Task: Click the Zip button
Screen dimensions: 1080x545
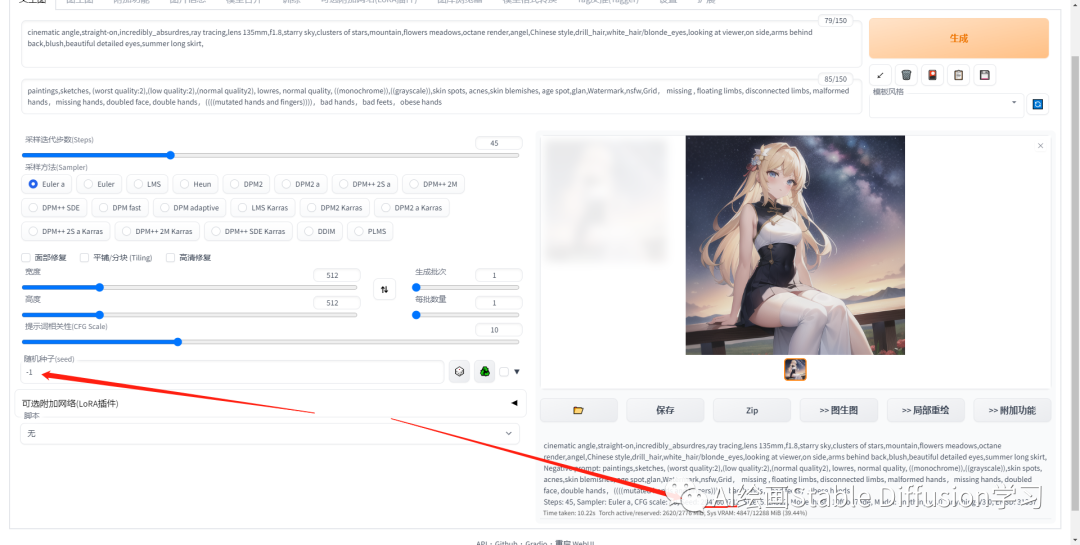Action: tap(752, 410)
